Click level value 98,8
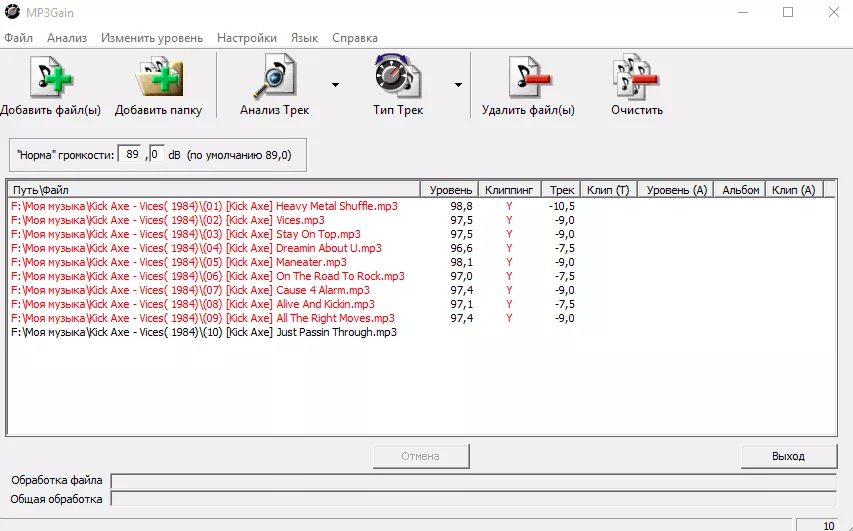This screenshot has width=853, height=531. tap(461, 206)
